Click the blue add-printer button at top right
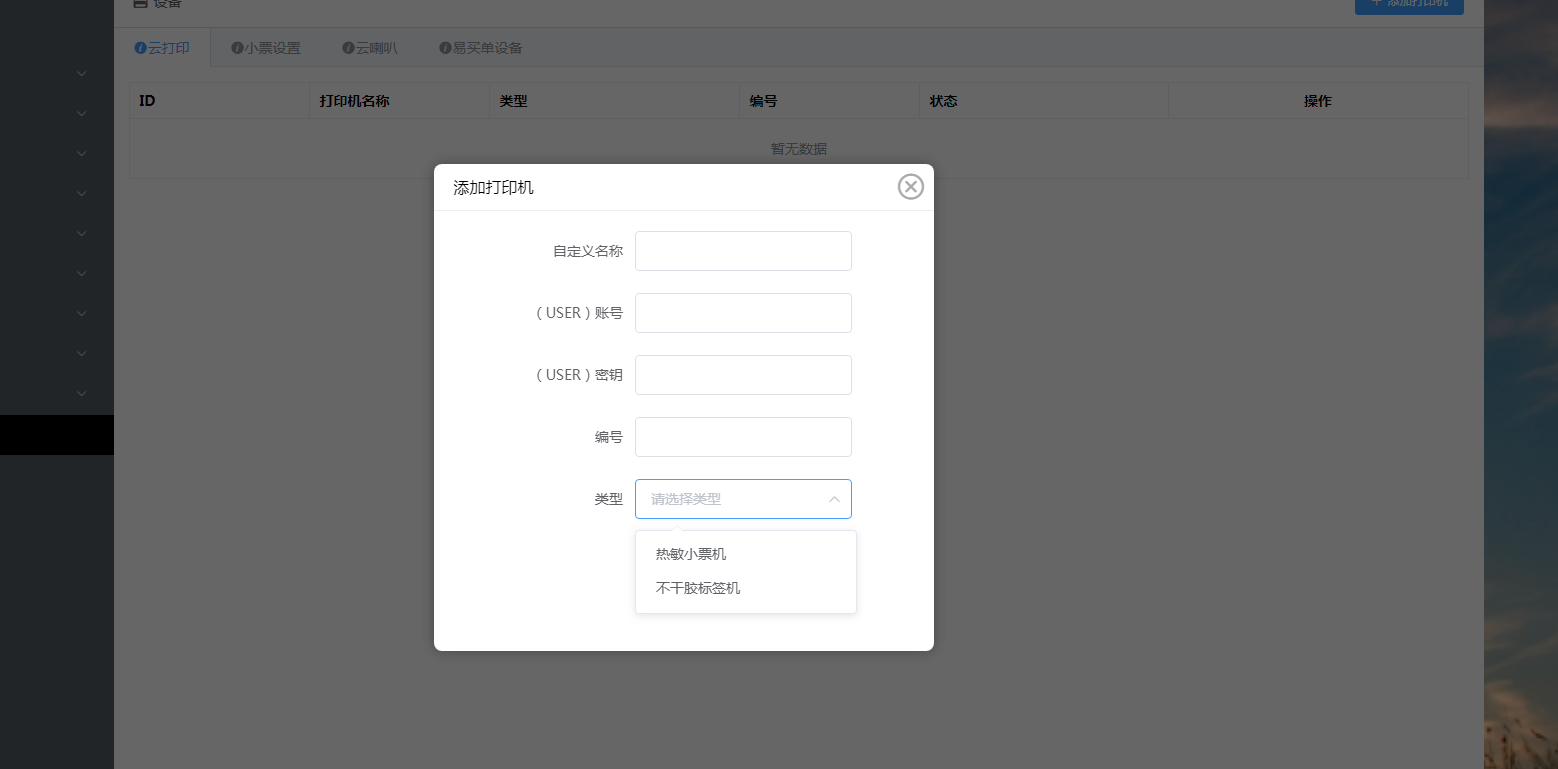The height and width of the screenshot is (769, 1558). (1409, 5)
